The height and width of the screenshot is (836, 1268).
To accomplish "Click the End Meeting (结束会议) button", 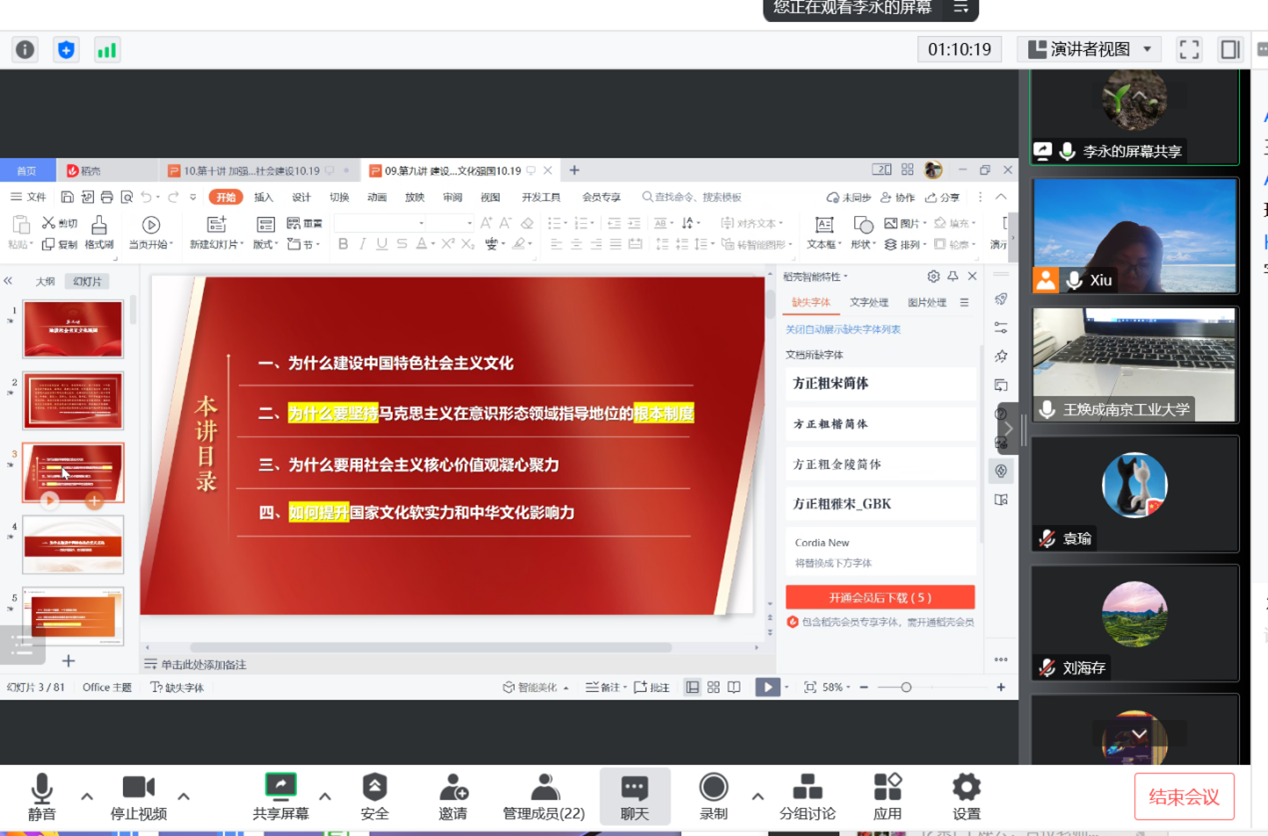I will coord(1184,797).
